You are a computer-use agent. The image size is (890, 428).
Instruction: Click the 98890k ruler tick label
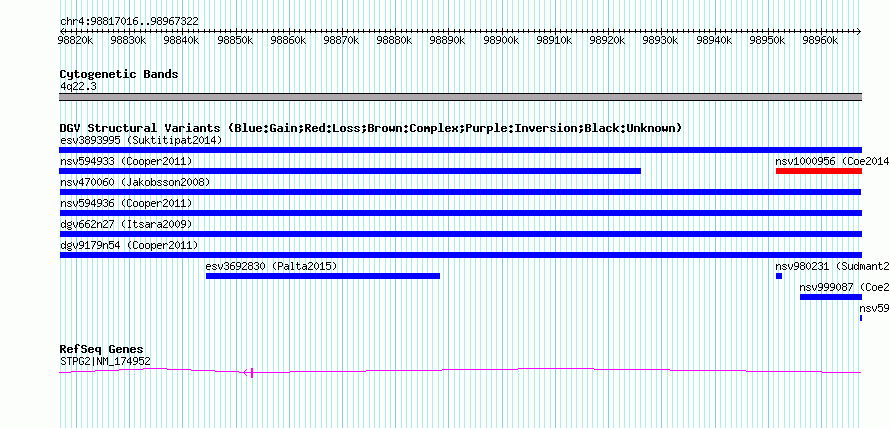[448, 40]
